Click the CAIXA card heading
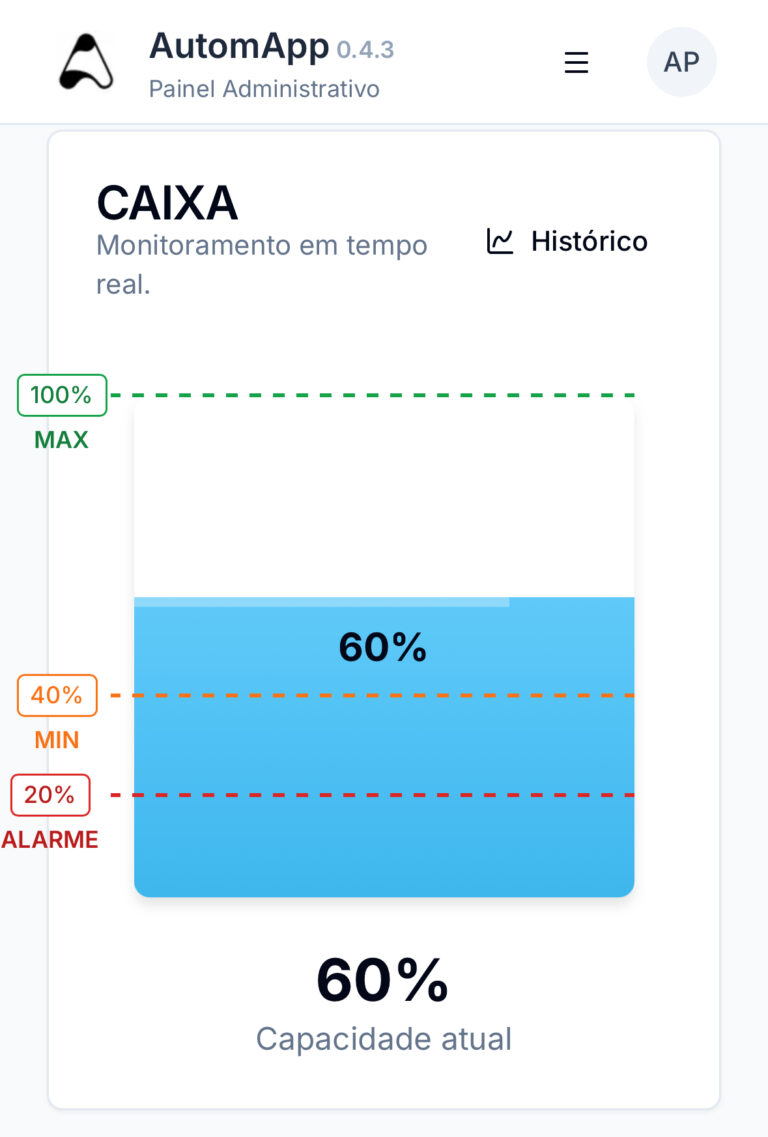768x1137 pixels. pos(167,204)
